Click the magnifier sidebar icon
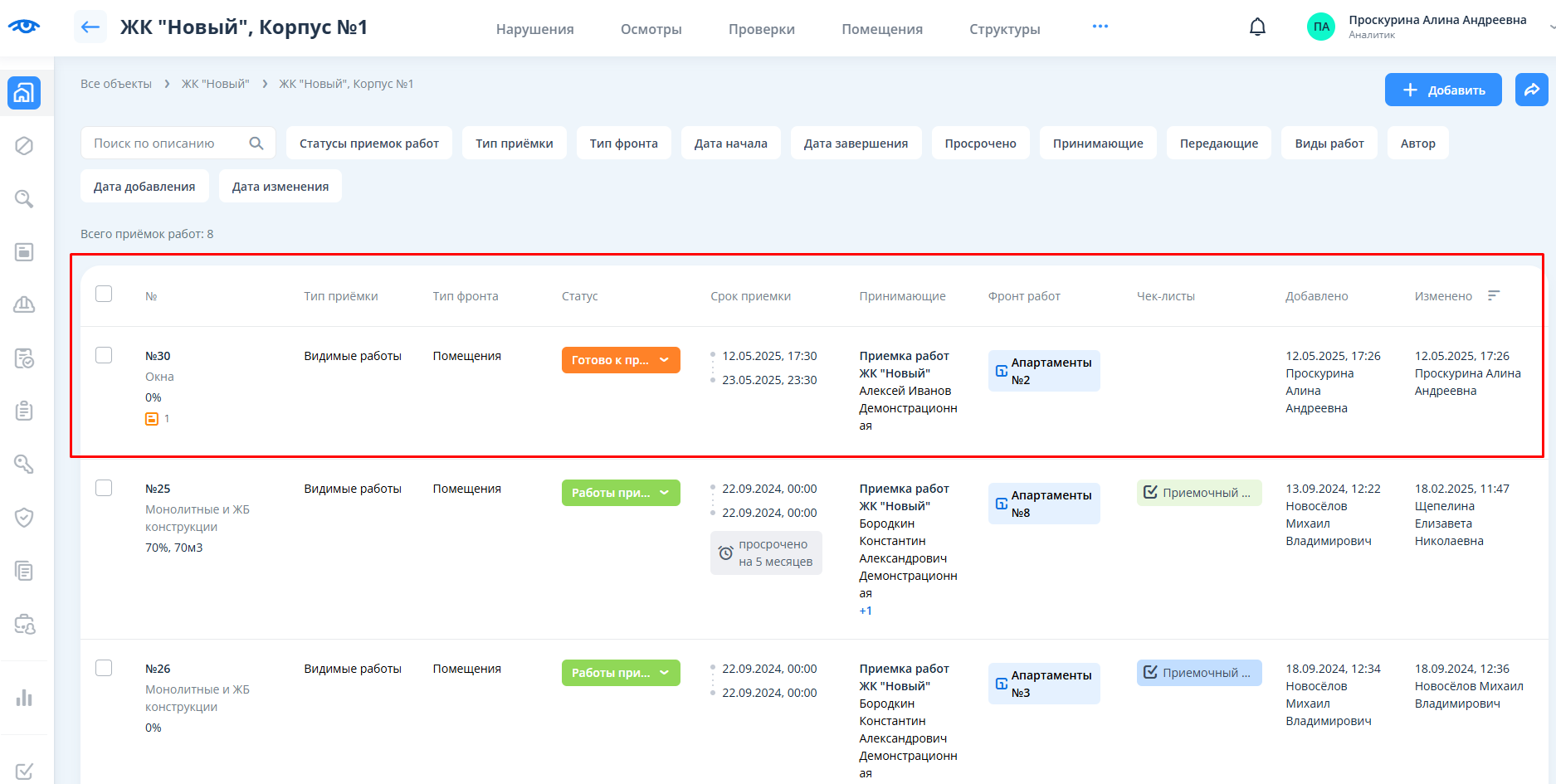 point(24,199)
